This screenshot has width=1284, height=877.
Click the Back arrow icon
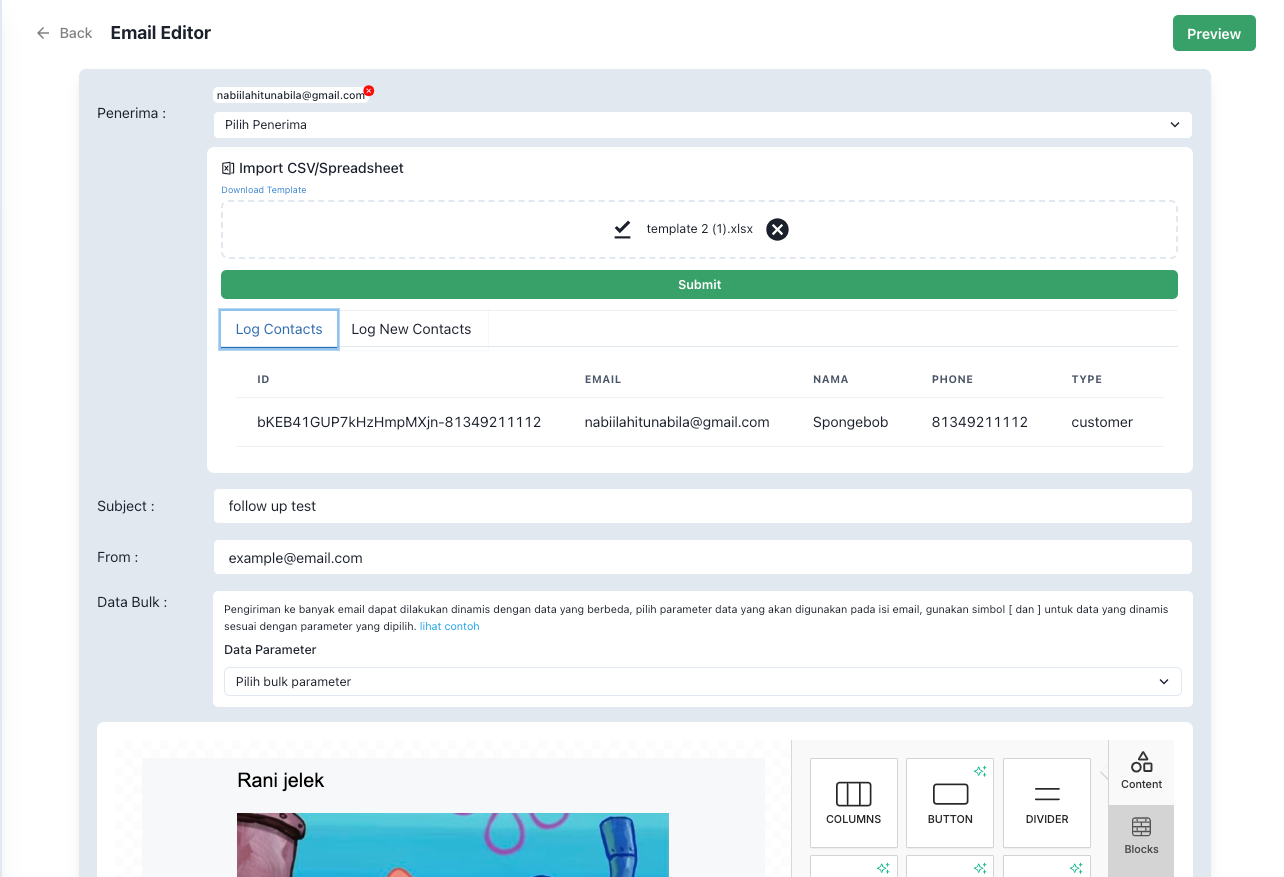point(43,33)
